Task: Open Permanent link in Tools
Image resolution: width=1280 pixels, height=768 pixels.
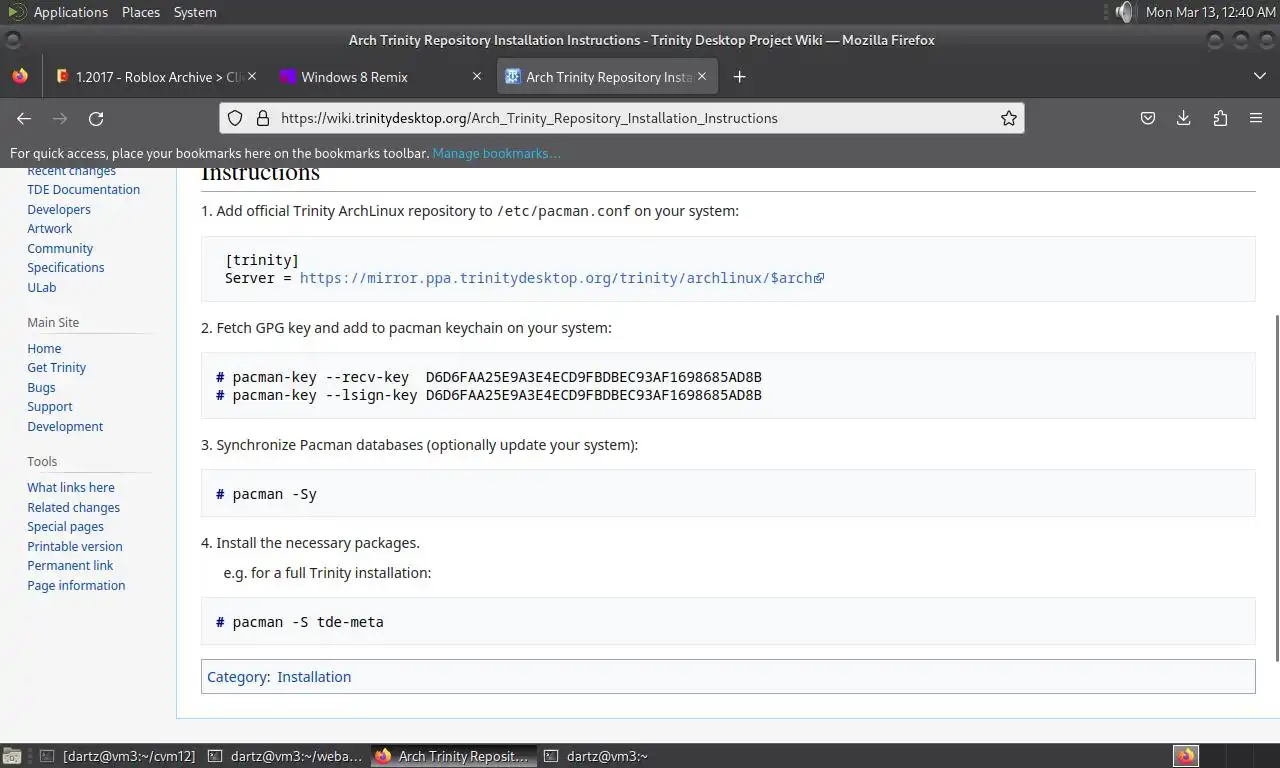Action: click(70, 566)
